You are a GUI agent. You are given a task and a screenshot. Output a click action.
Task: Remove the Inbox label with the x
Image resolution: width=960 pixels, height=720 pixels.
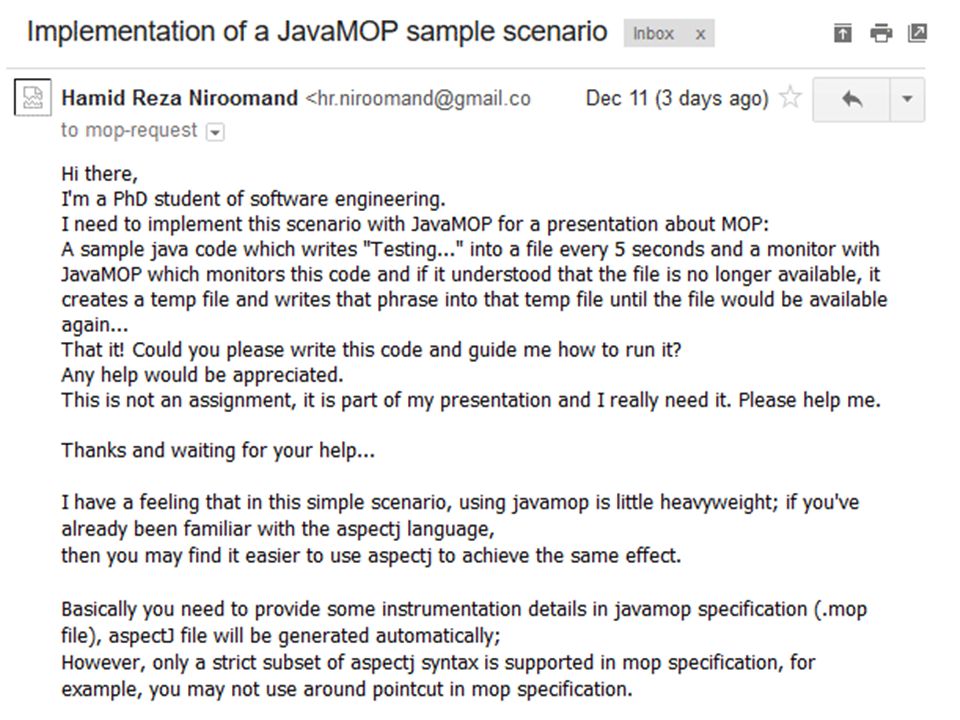700,34
